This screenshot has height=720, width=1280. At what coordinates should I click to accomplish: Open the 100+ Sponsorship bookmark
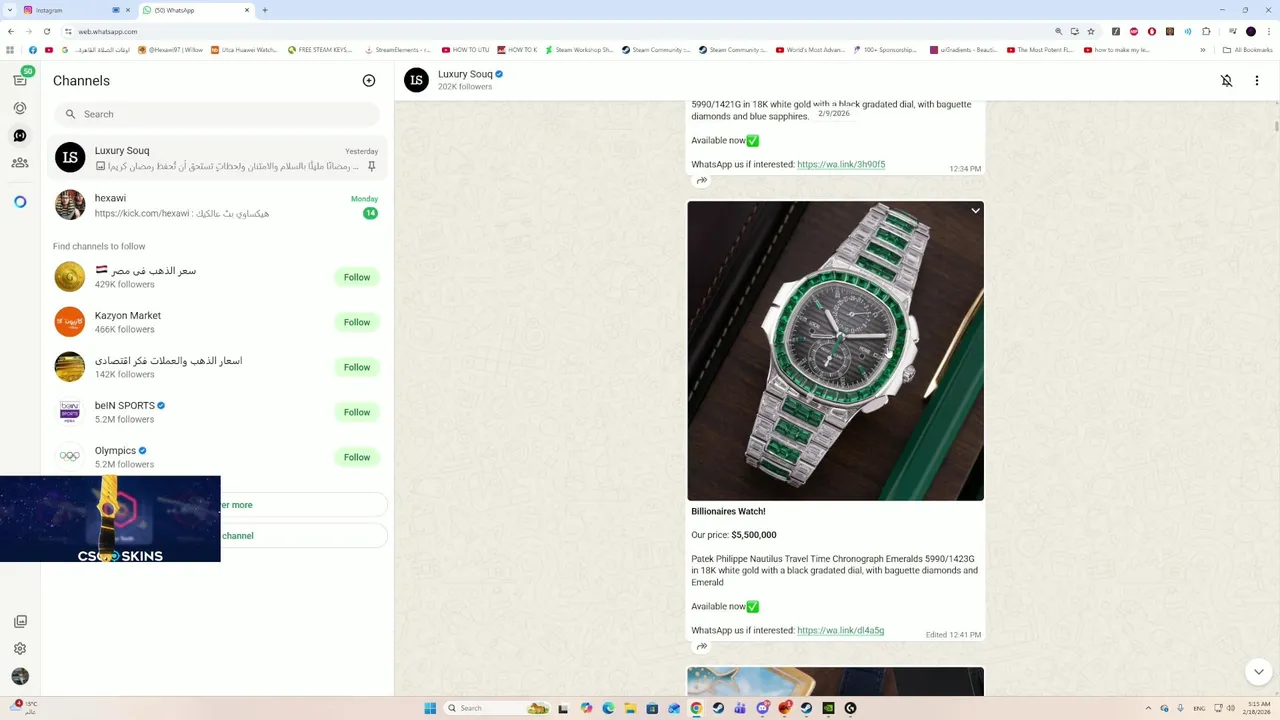point(885,50)
